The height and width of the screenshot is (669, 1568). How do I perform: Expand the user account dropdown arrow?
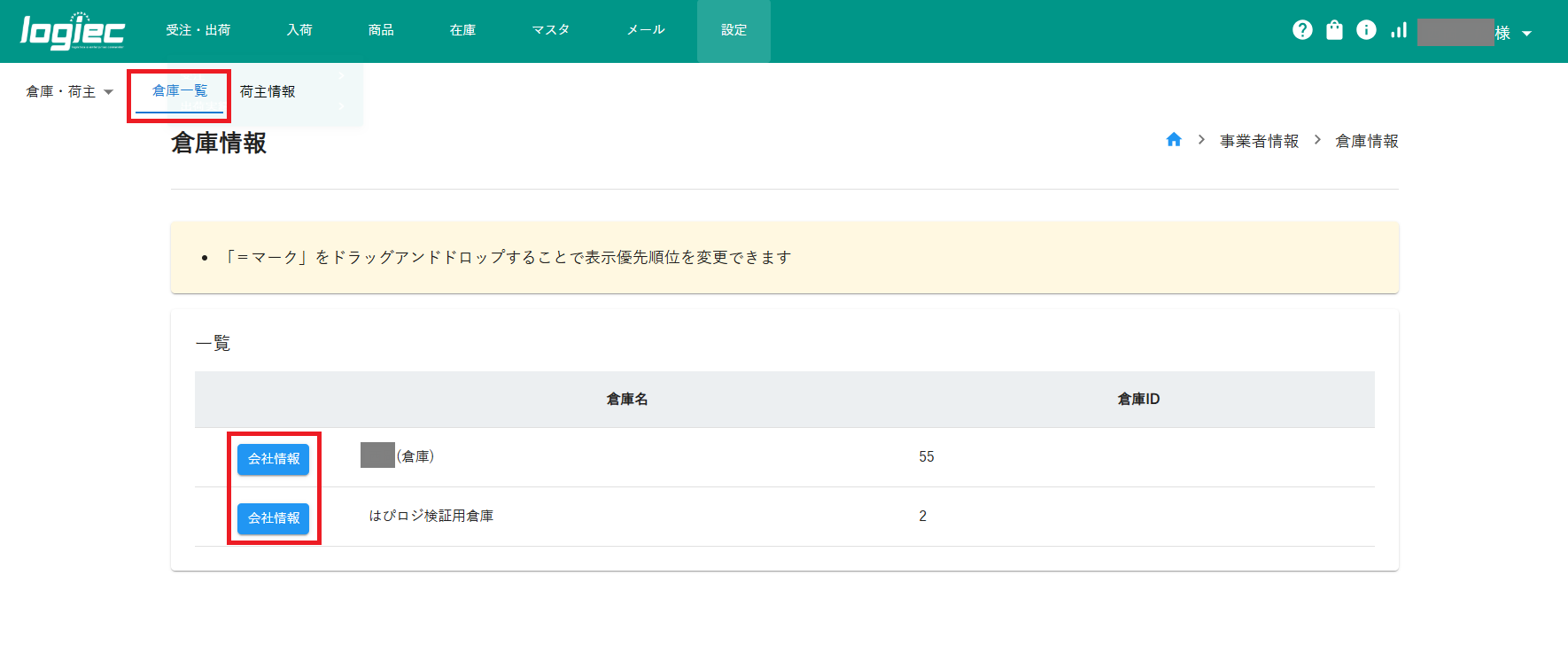pyautogui.click(x=1526, y=34)
